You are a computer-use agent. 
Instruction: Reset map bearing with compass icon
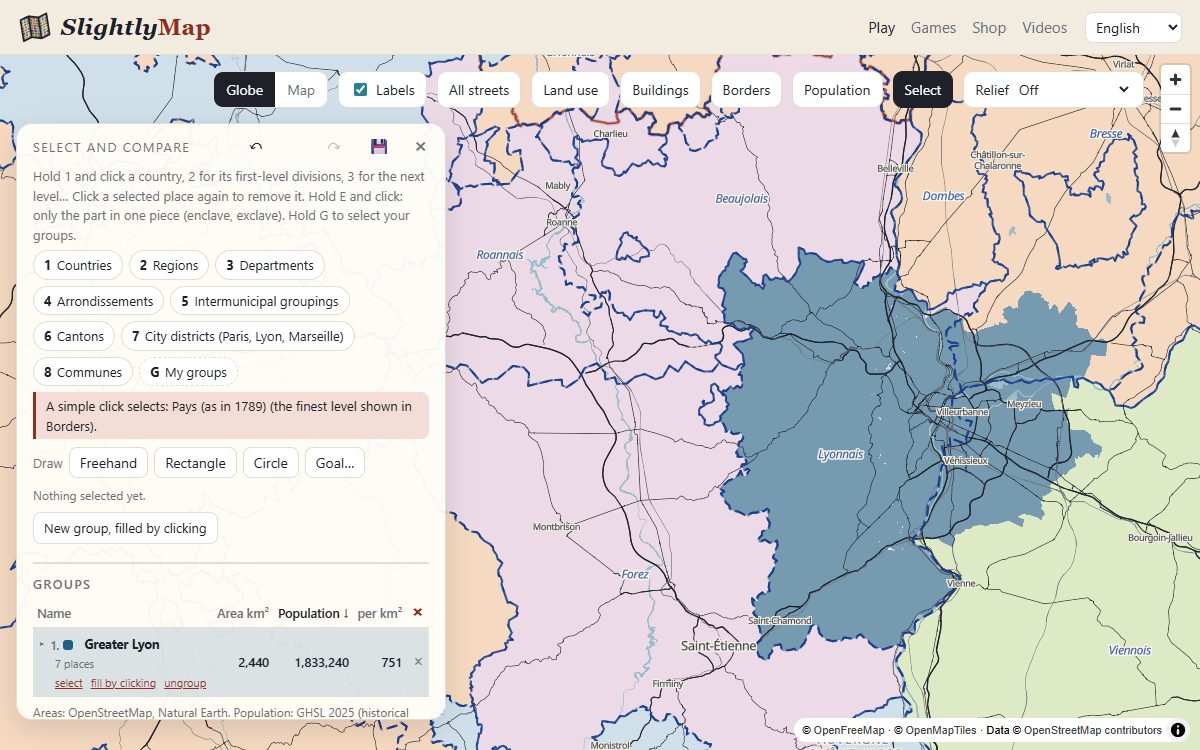click(x=1176, y=138)
